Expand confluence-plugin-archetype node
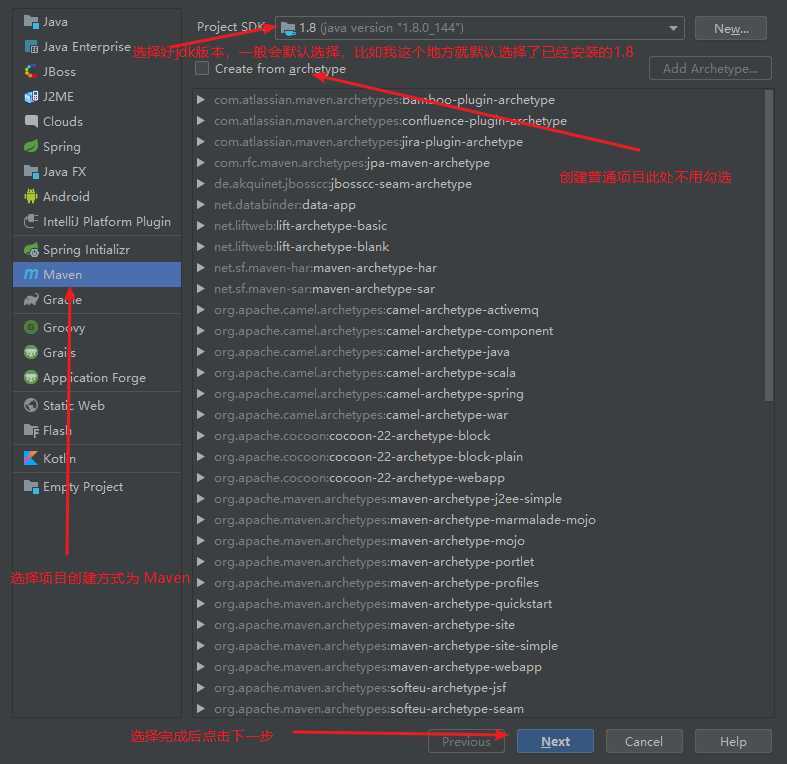787x764 pixels. tap(201, 120)
